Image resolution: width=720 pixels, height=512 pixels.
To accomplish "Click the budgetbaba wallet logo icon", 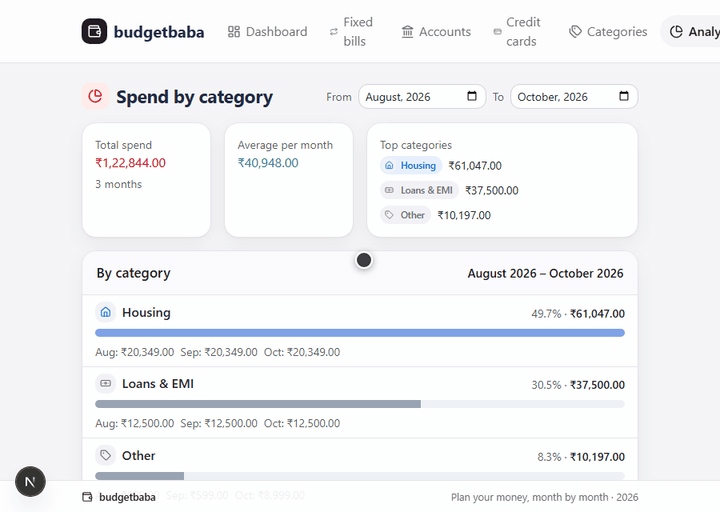I will pyautogui.click(x=94, y=31).
